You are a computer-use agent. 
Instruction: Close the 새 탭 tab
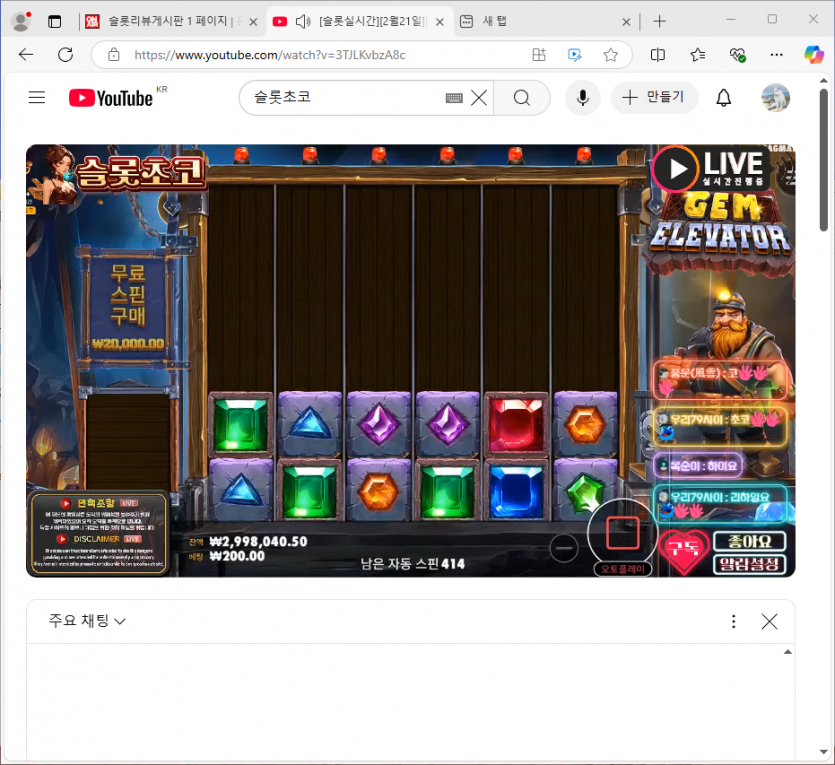click(626, 22)
